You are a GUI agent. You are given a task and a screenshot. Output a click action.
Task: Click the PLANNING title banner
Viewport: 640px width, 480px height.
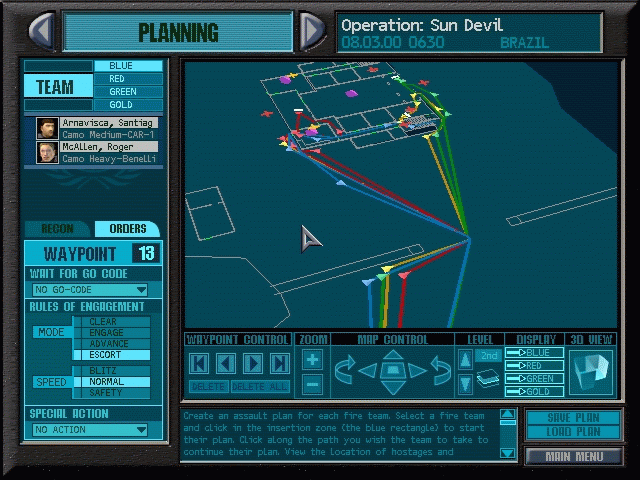tap(178, 32)
